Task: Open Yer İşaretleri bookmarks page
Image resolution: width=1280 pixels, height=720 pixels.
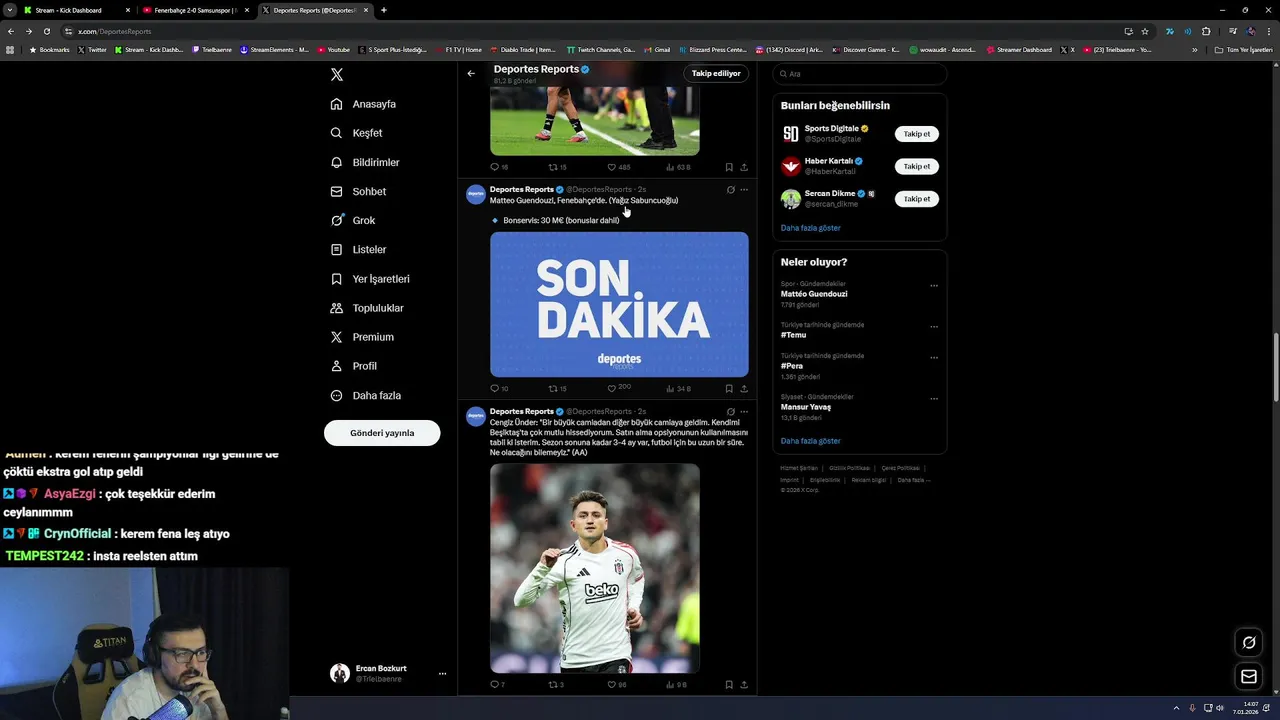Action: pyautogui.click(x=370, y=279)
